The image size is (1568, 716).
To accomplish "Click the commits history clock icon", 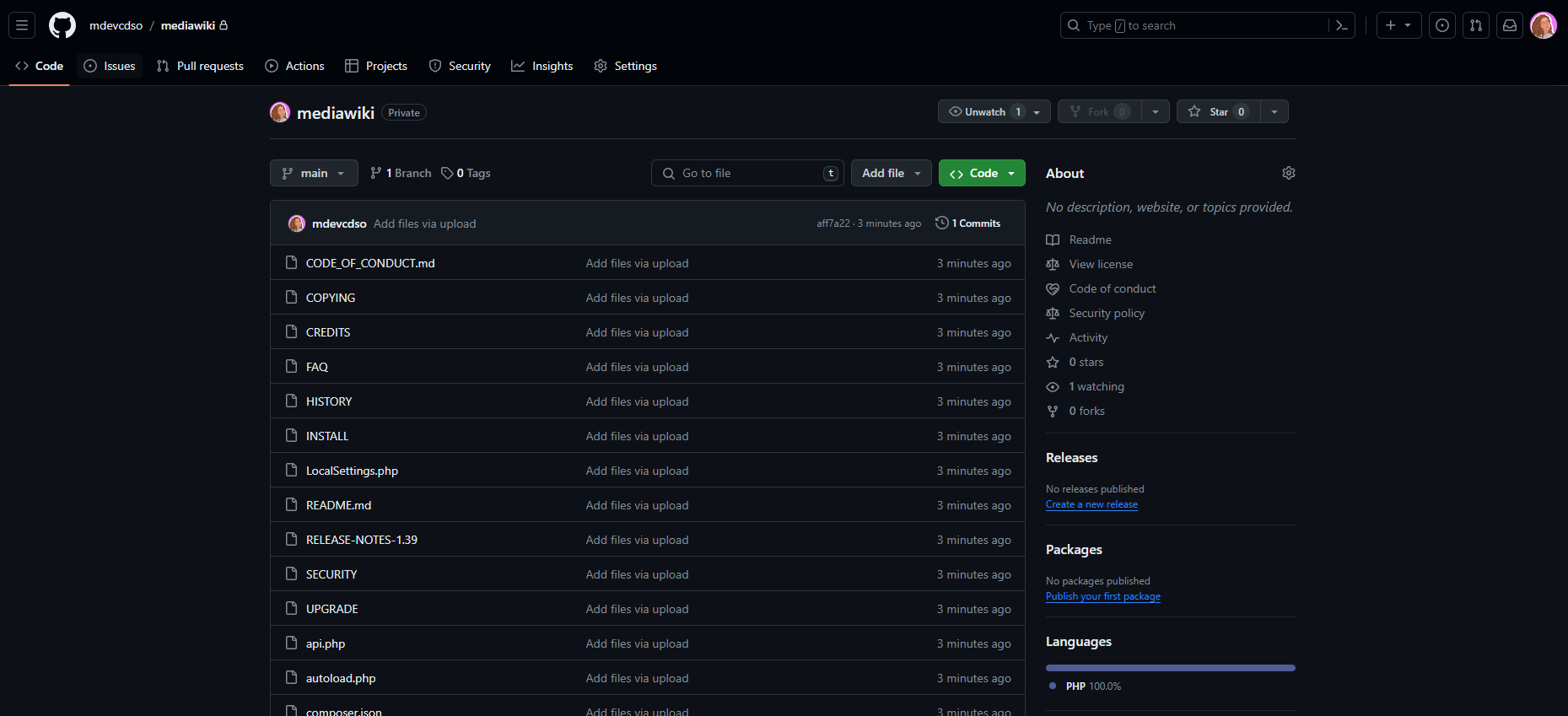I will coord(942,223).
